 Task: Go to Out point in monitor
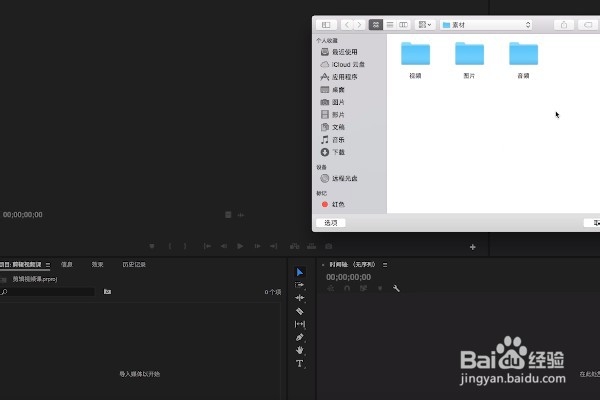coord(274,246)
